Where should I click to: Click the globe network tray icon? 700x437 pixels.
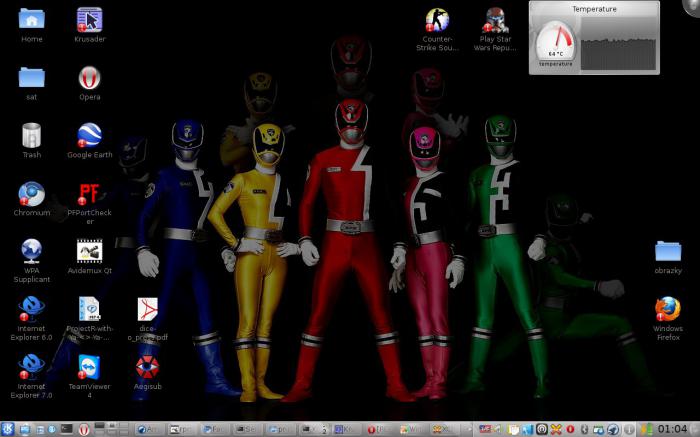pyautogui.click(x=613, y=429)
